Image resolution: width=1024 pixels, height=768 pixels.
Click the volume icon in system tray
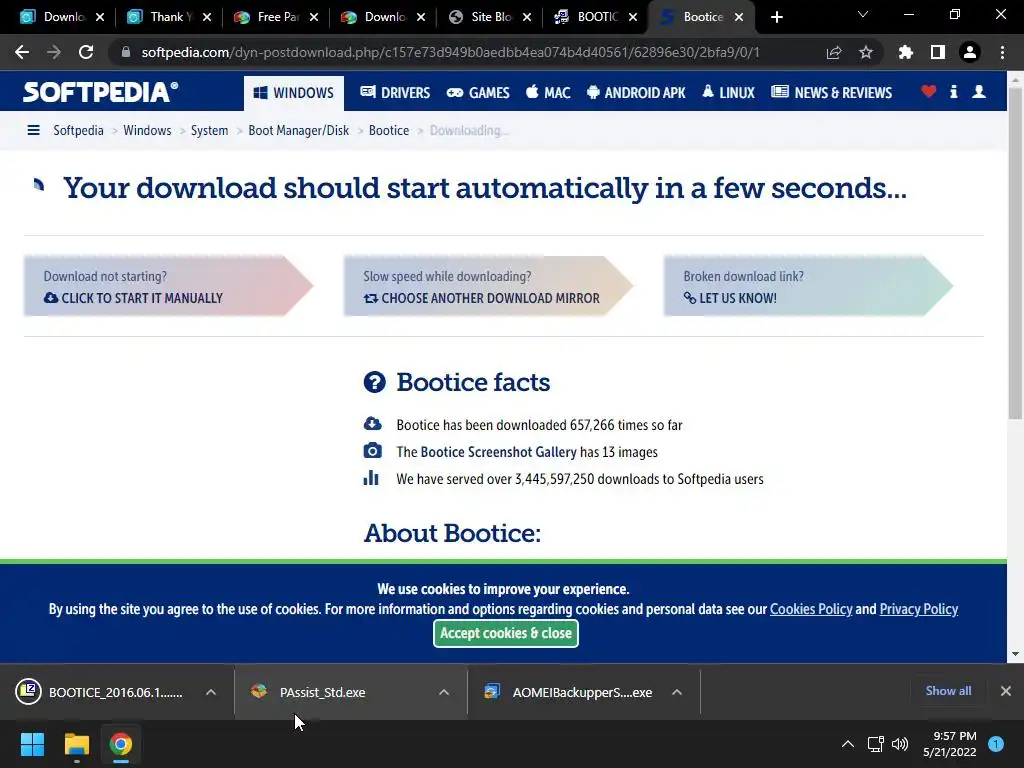point(900,744)
